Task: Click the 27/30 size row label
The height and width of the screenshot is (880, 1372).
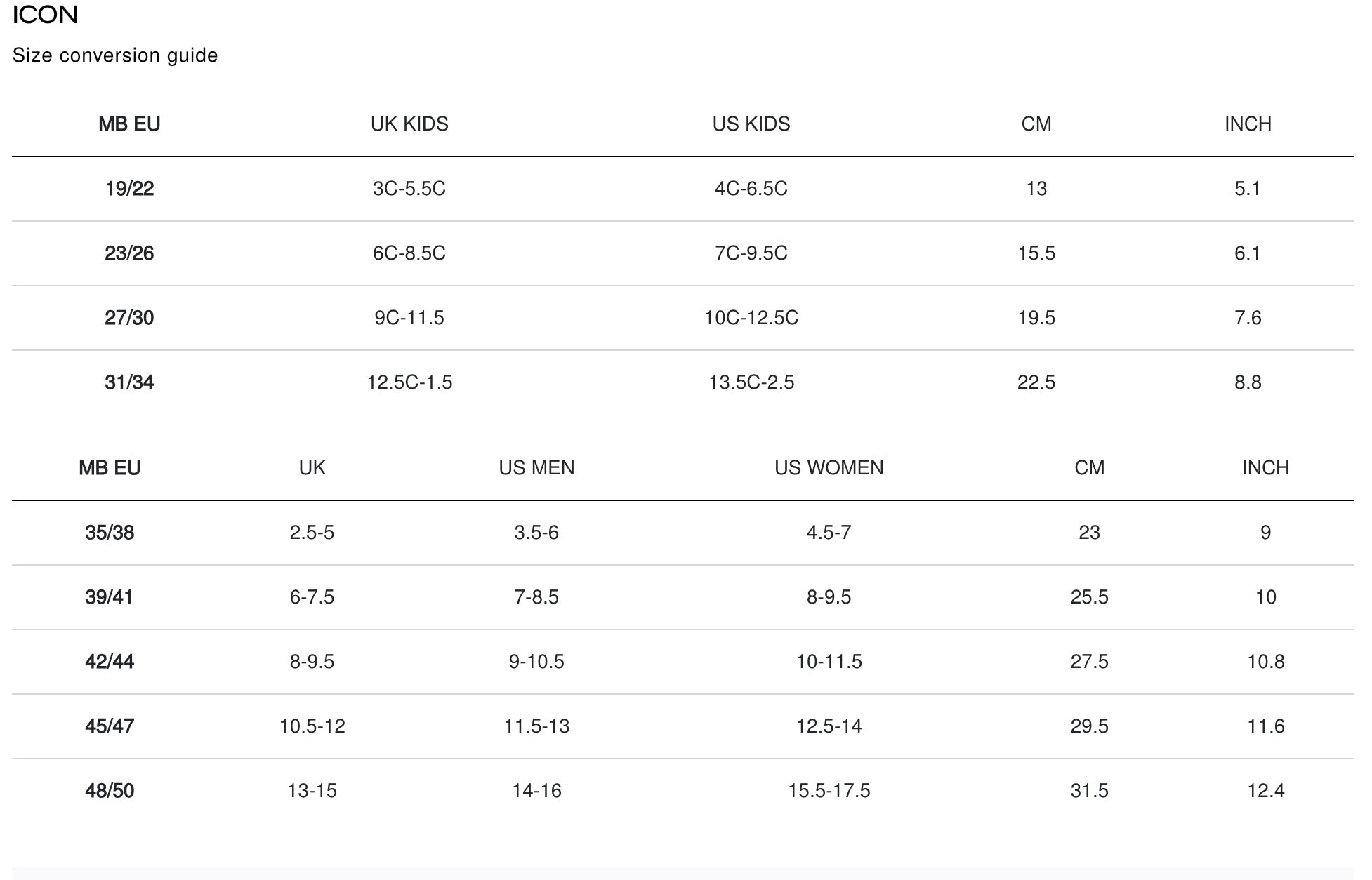Action: point(129,318)
